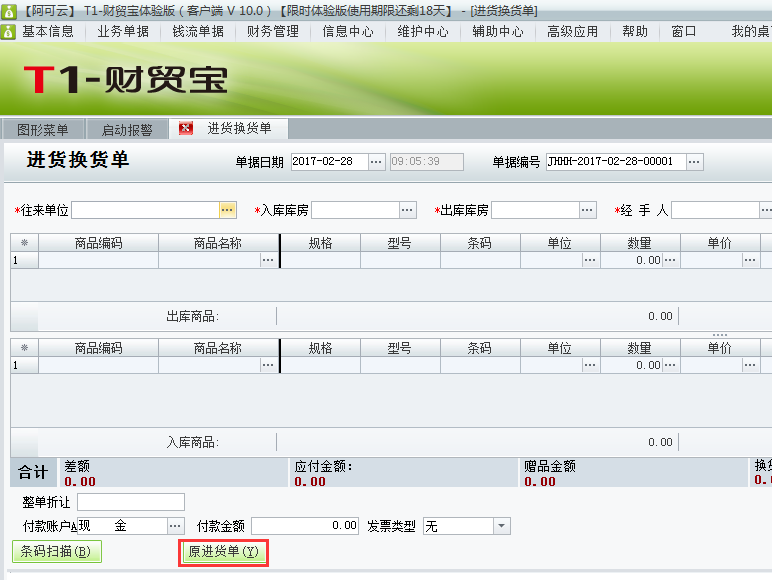Screen dimensions: 772x580
Task: Open 商品名称 lookup in upper grid row 1
Action: click(x=268, y=260)
